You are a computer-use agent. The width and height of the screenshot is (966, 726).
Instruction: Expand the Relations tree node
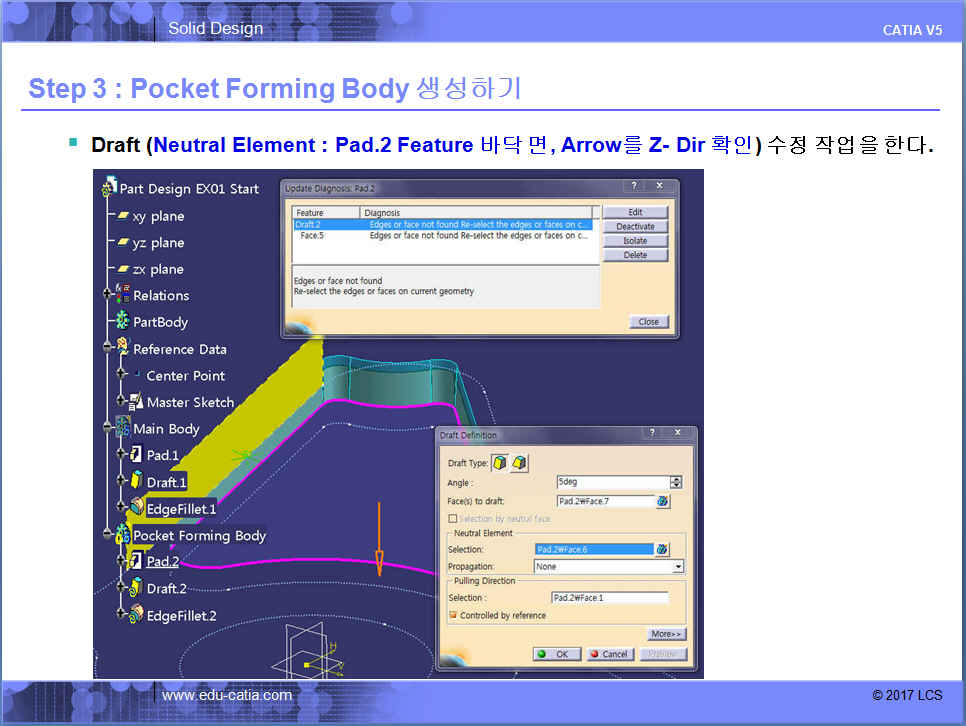pos(108,295)
